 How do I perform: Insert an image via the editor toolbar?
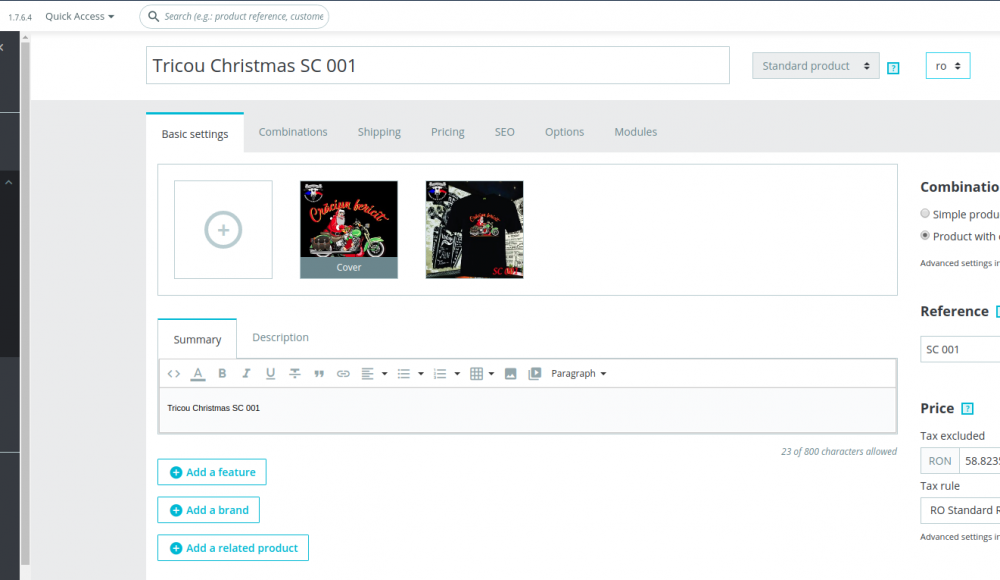pyautogui.click(x=510, y=373)
